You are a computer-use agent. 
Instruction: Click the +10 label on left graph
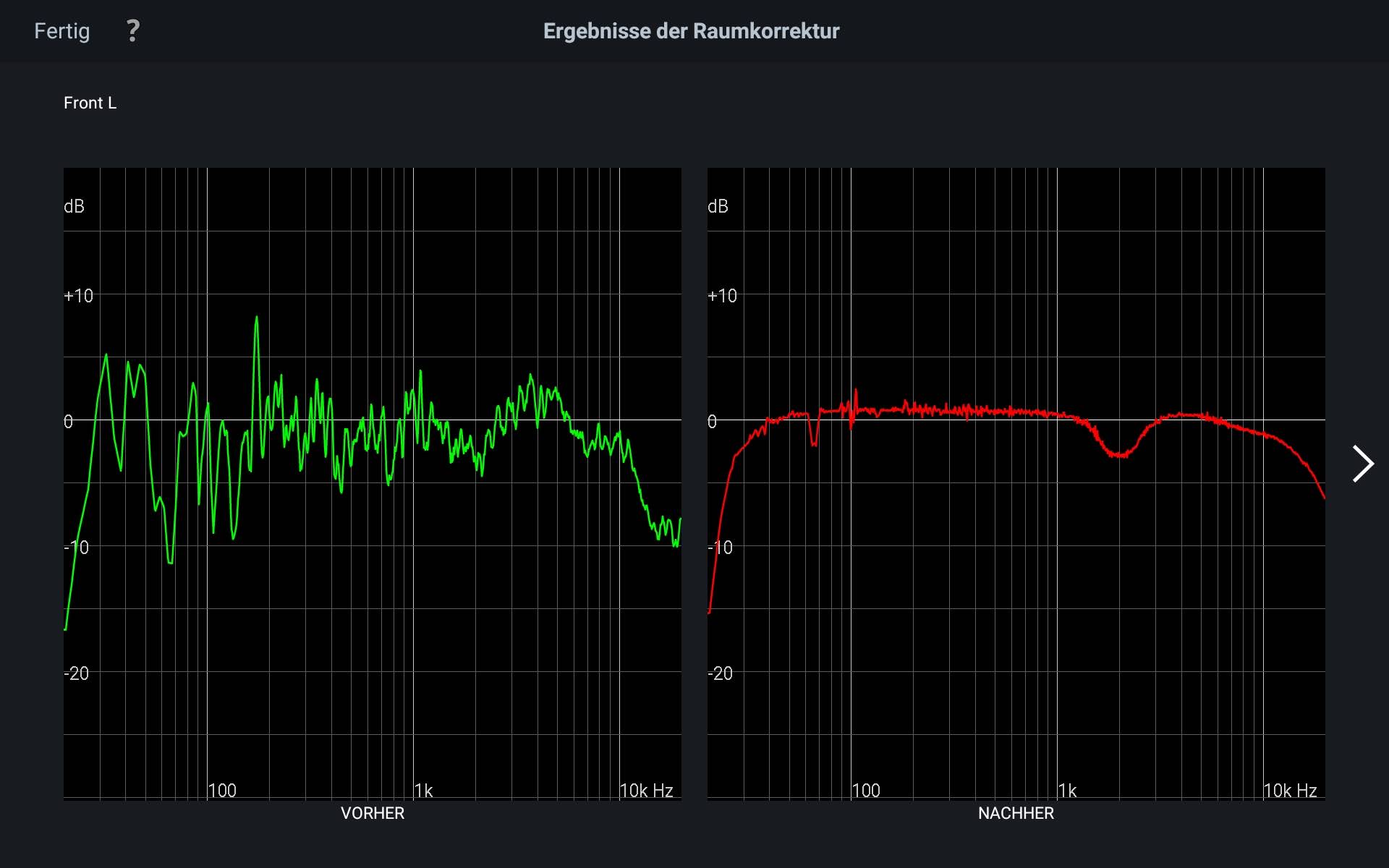79,296
